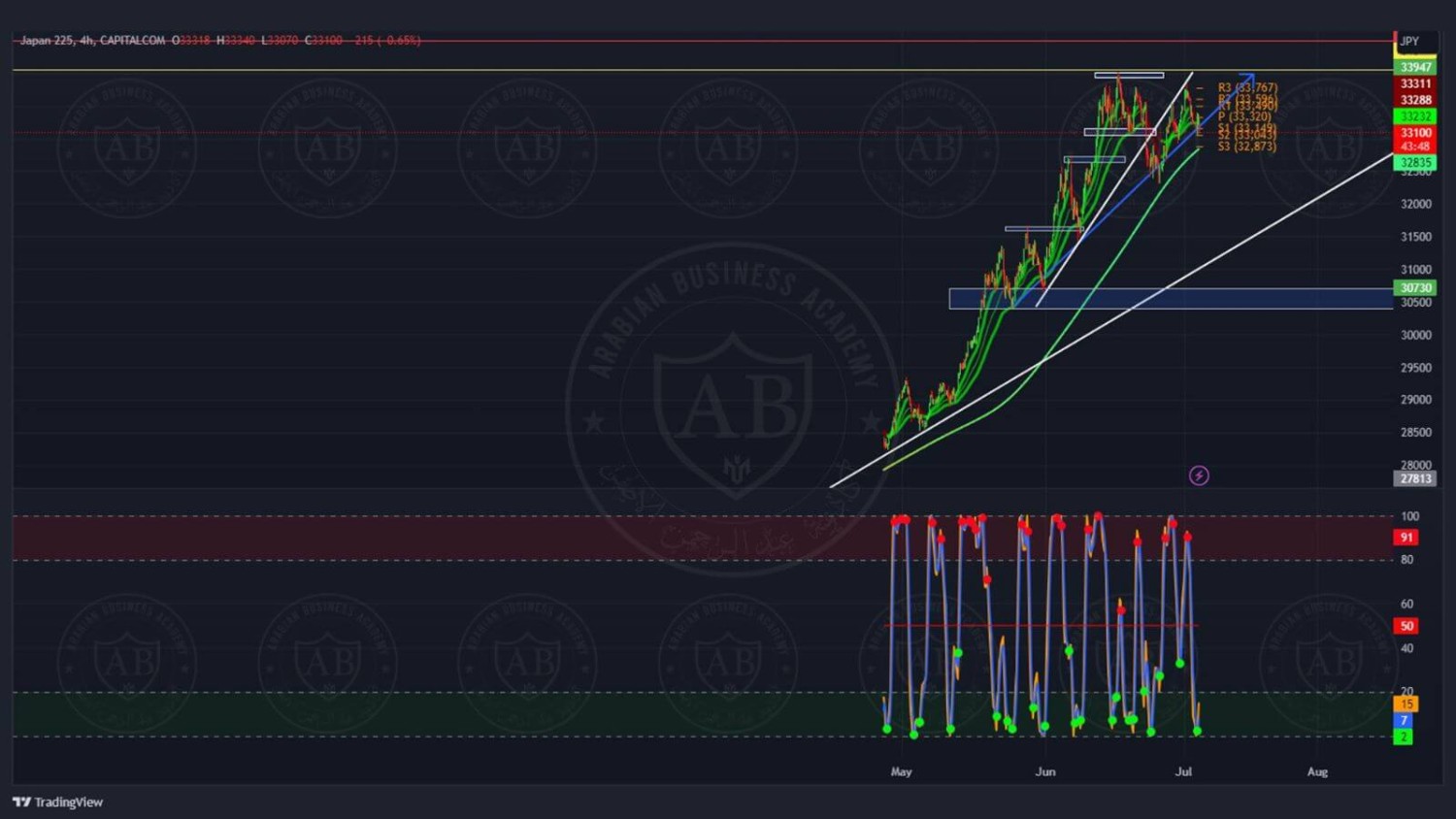Click the 7 blue oscillator value label

pos(1404,720)
